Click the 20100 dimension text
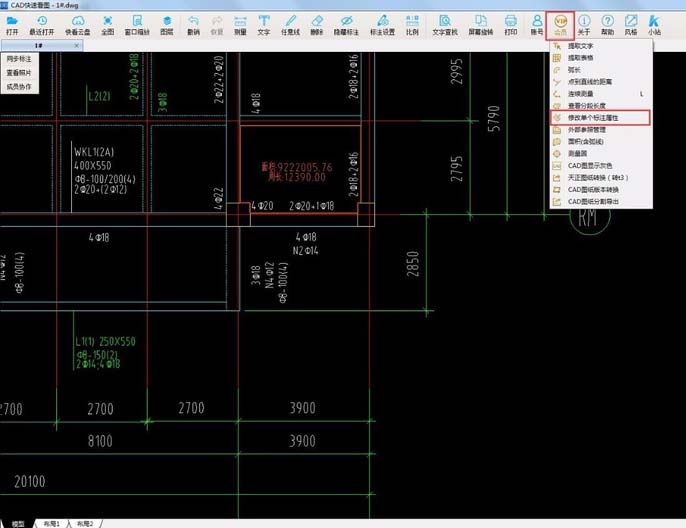 pyautogui.click(x=30, y=482)
